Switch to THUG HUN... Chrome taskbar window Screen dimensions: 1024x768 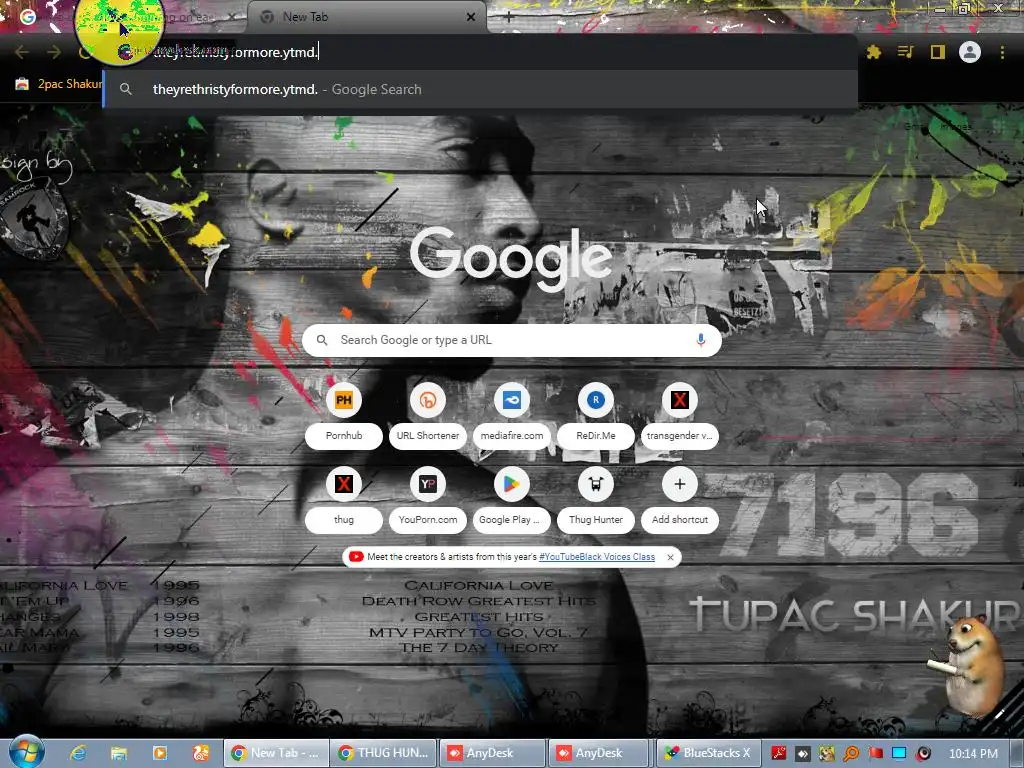coord(383,753)
